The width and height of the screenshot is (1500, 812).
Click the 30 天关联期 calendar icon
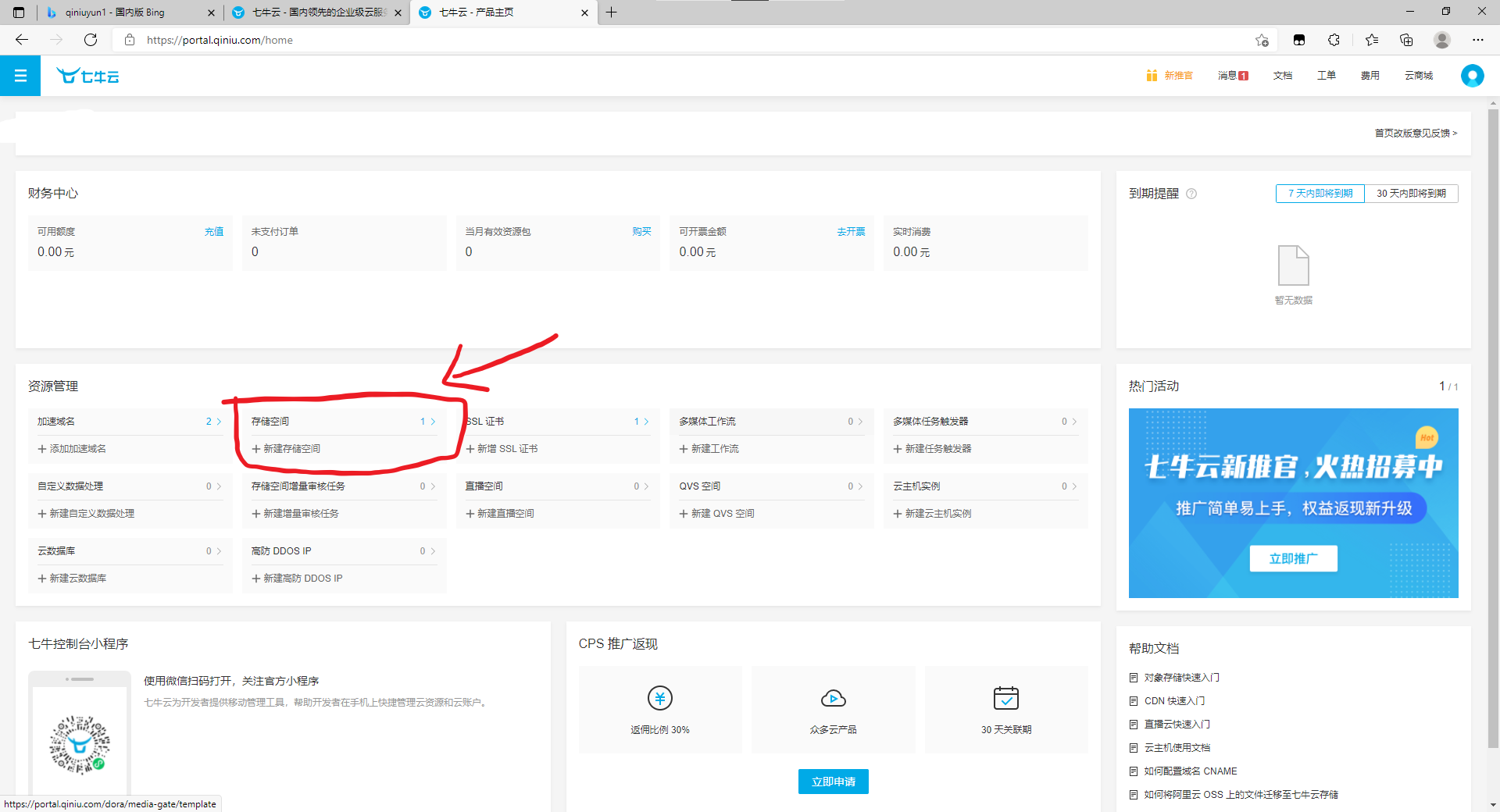1006,698
